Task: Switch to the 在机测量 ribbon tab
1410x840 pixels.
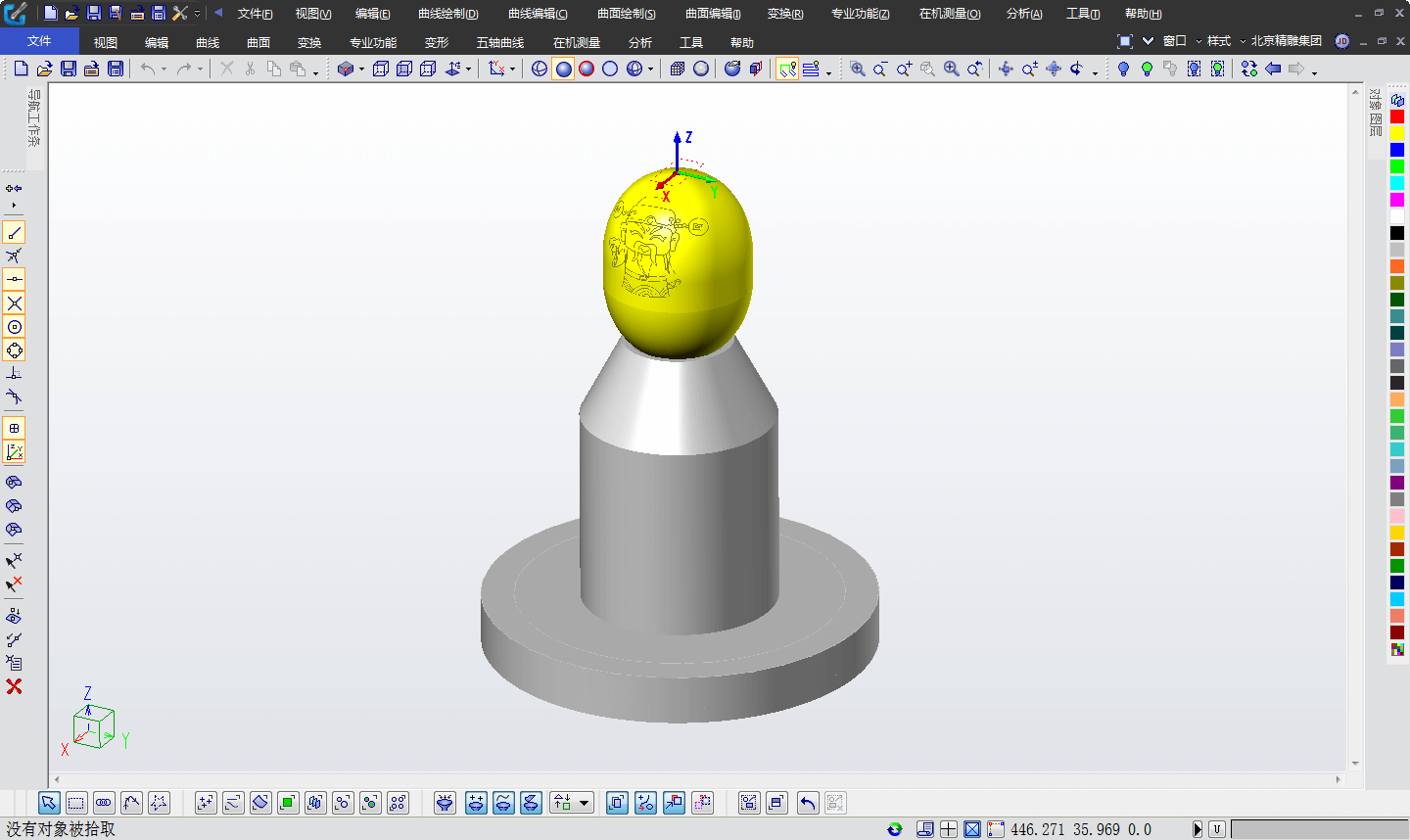Action: [577, 42]
